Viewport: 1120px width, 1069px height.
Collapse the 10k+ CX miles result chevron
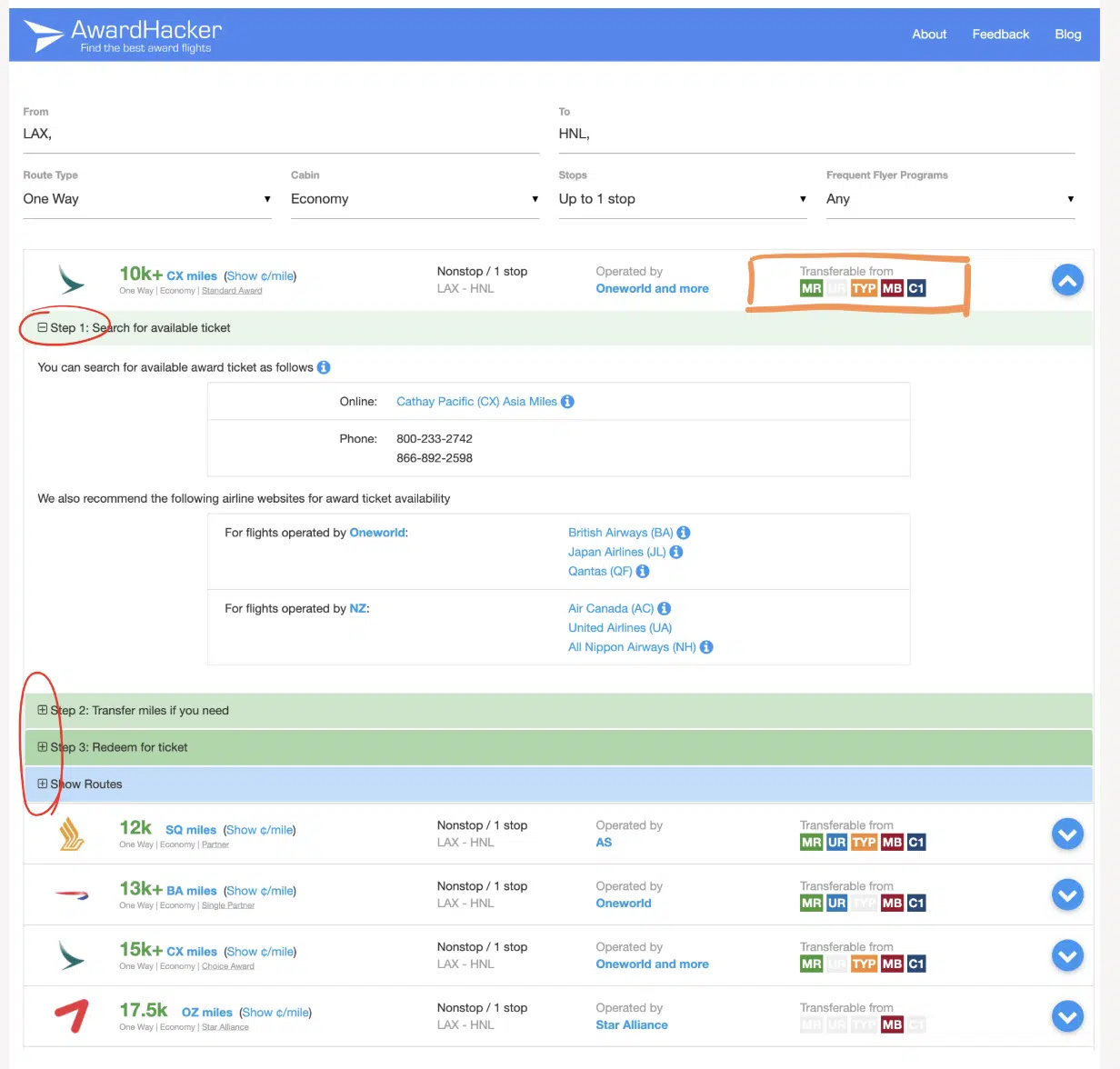1067,281
